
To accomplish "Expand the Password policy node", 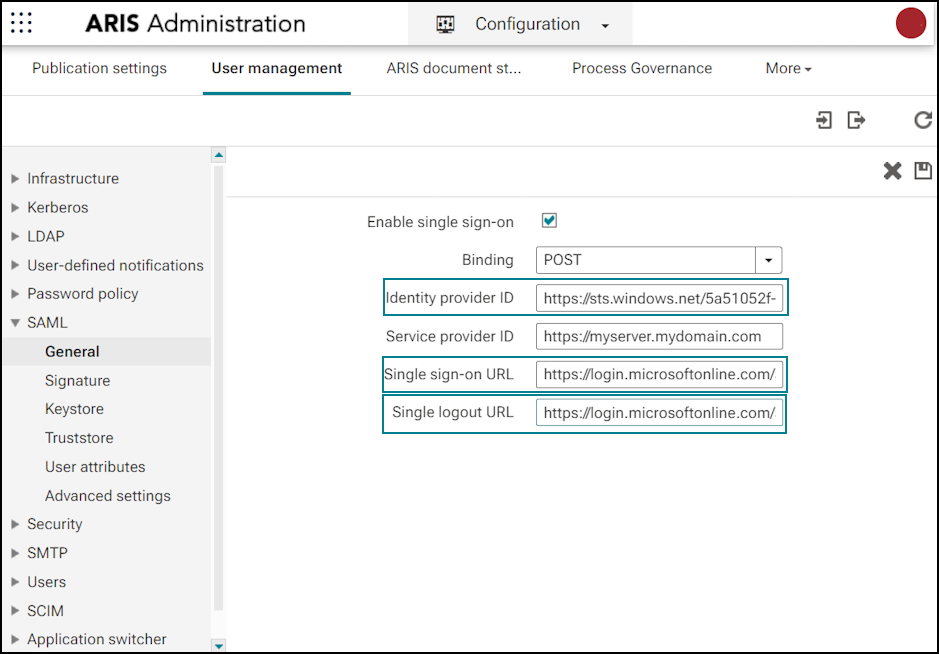I will (x=16, y=293).
